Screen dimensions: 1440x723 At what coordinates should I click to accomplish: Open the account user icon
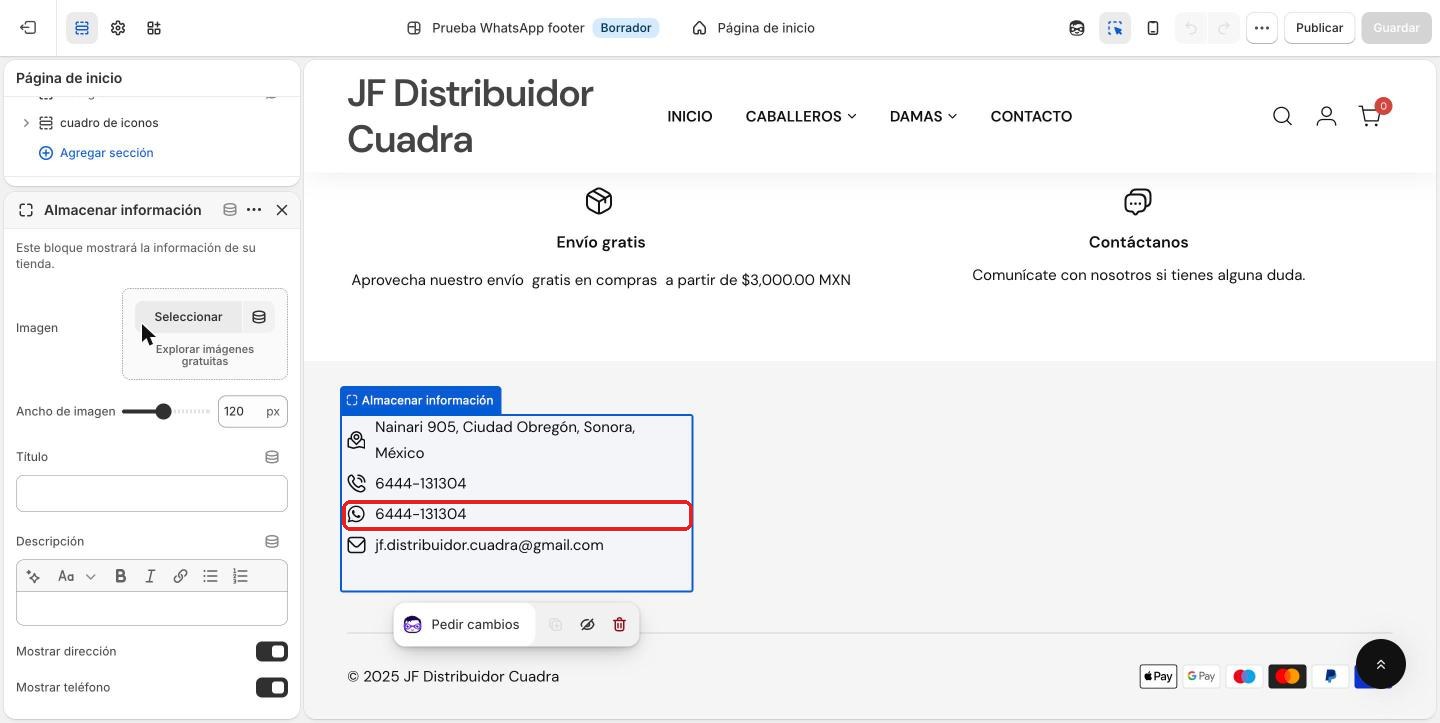tap(1326, 117)
